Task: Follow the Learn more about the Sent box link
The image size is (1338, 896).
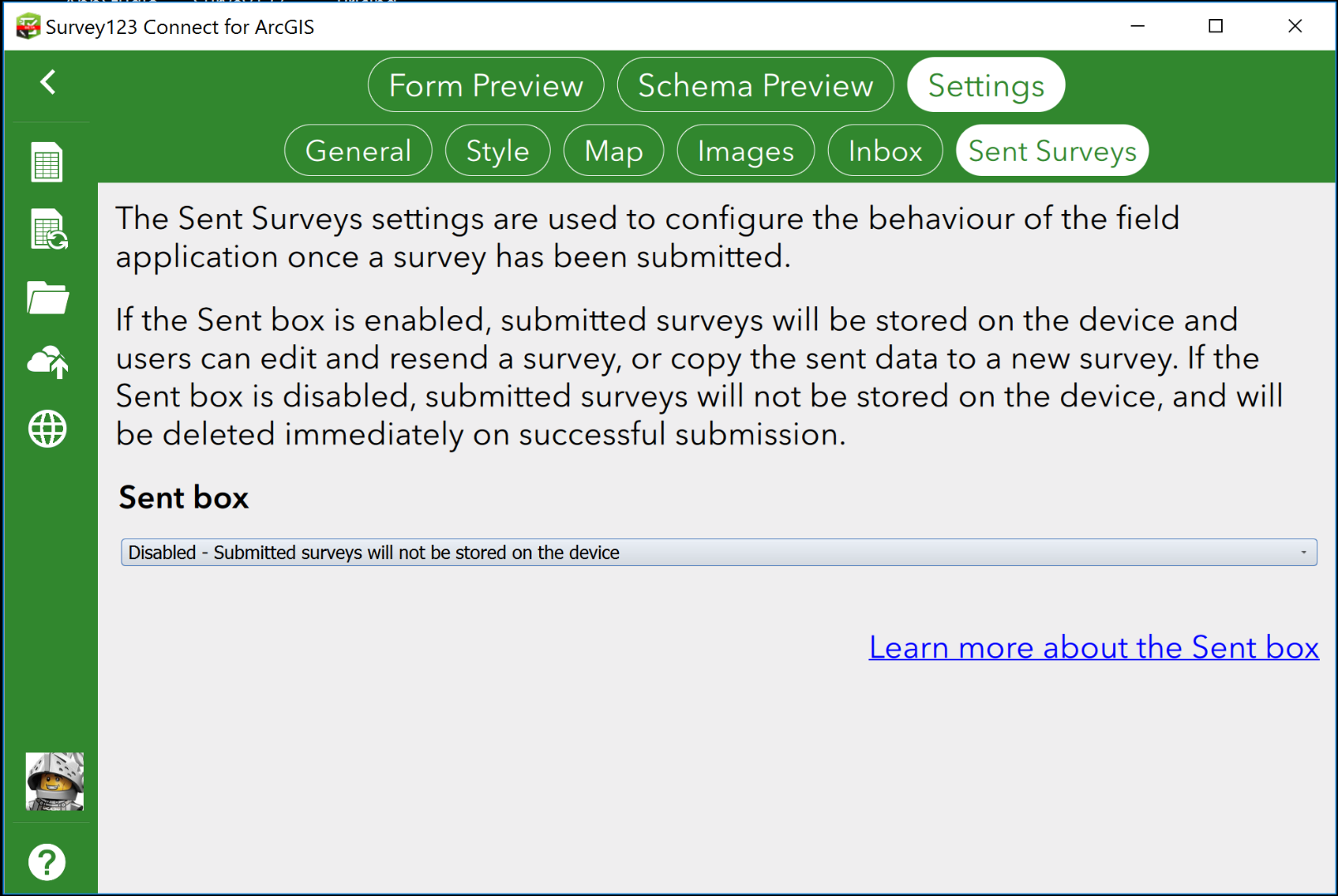Action: tap(1094, 647)
